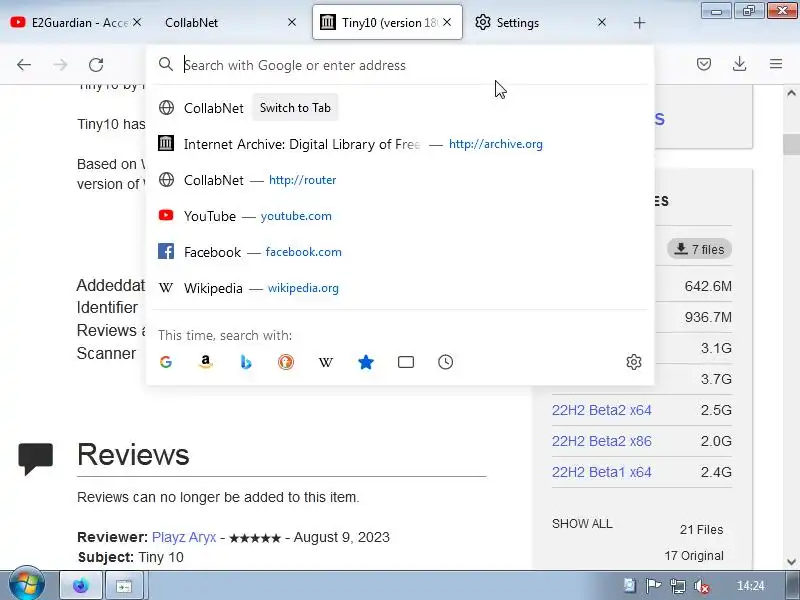Switch to the E2Guardian tab
The height and width of the screenshot is (600, 800).
tap(77, 22)
